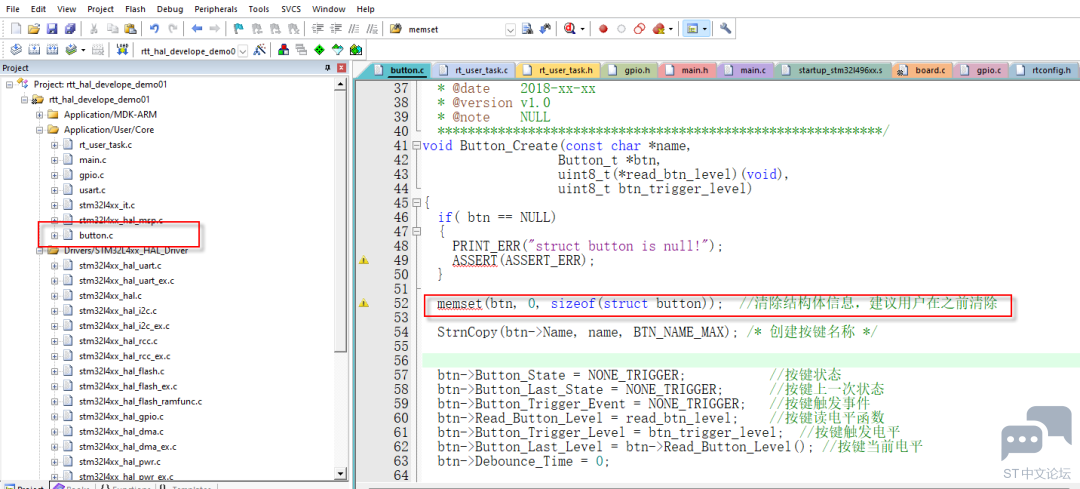The image size is (1080, 489).
Task: Select rt_user_task.c in the project tree
Action: [106, 145]
